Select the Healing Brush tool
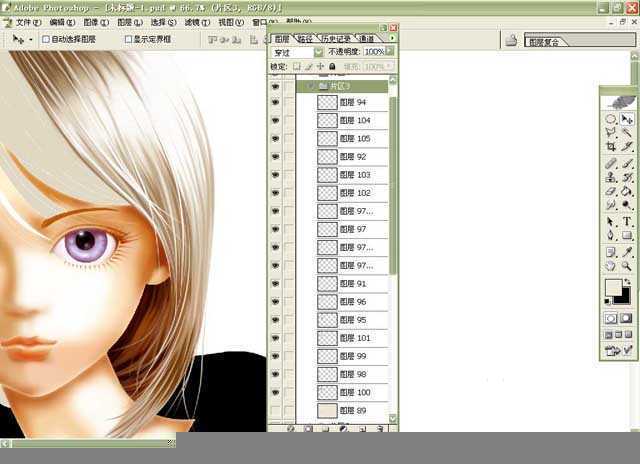Screen dimensions: 640x464 pyautogui.click(x=611, y=164)
